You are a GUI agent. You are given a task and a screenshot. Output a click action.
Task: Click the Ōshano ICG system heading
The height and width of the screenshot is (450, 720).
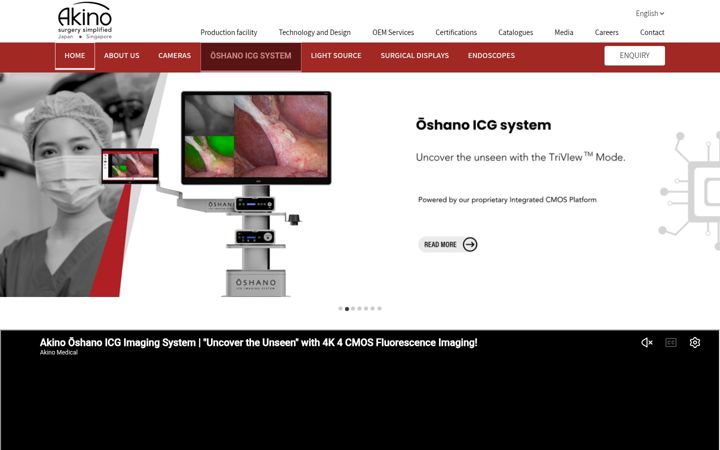(484, 125)
